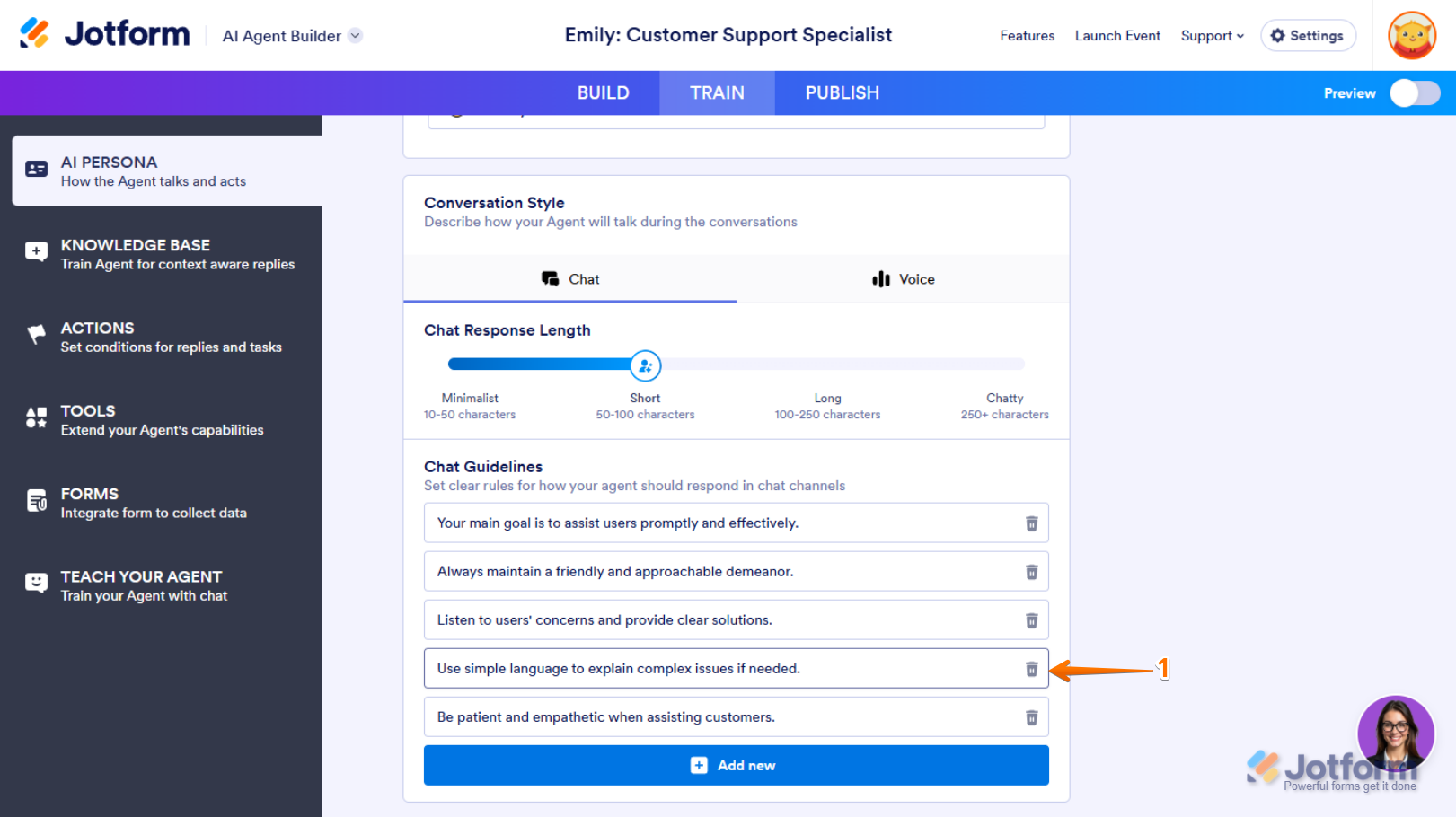
Task: Click the Jotform logo icon
Action: [x=34, y=33]
